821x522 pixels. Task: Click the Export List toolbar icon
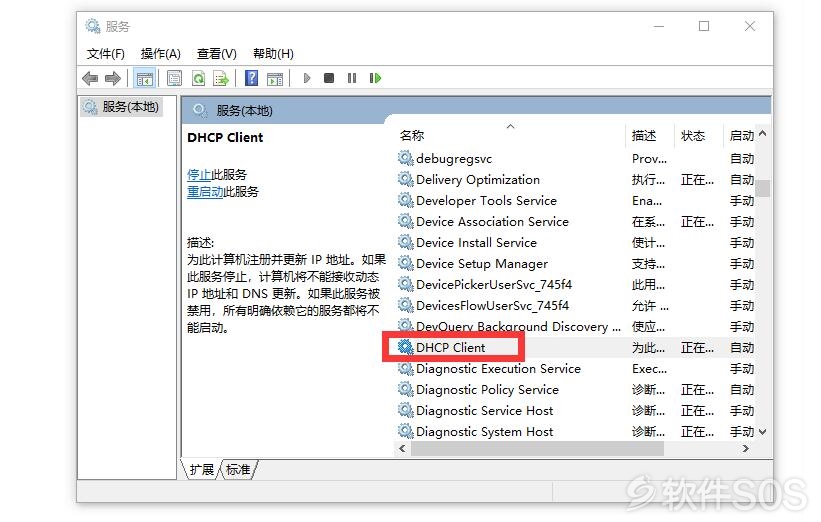pyautogui.click(x=221, y=79)
